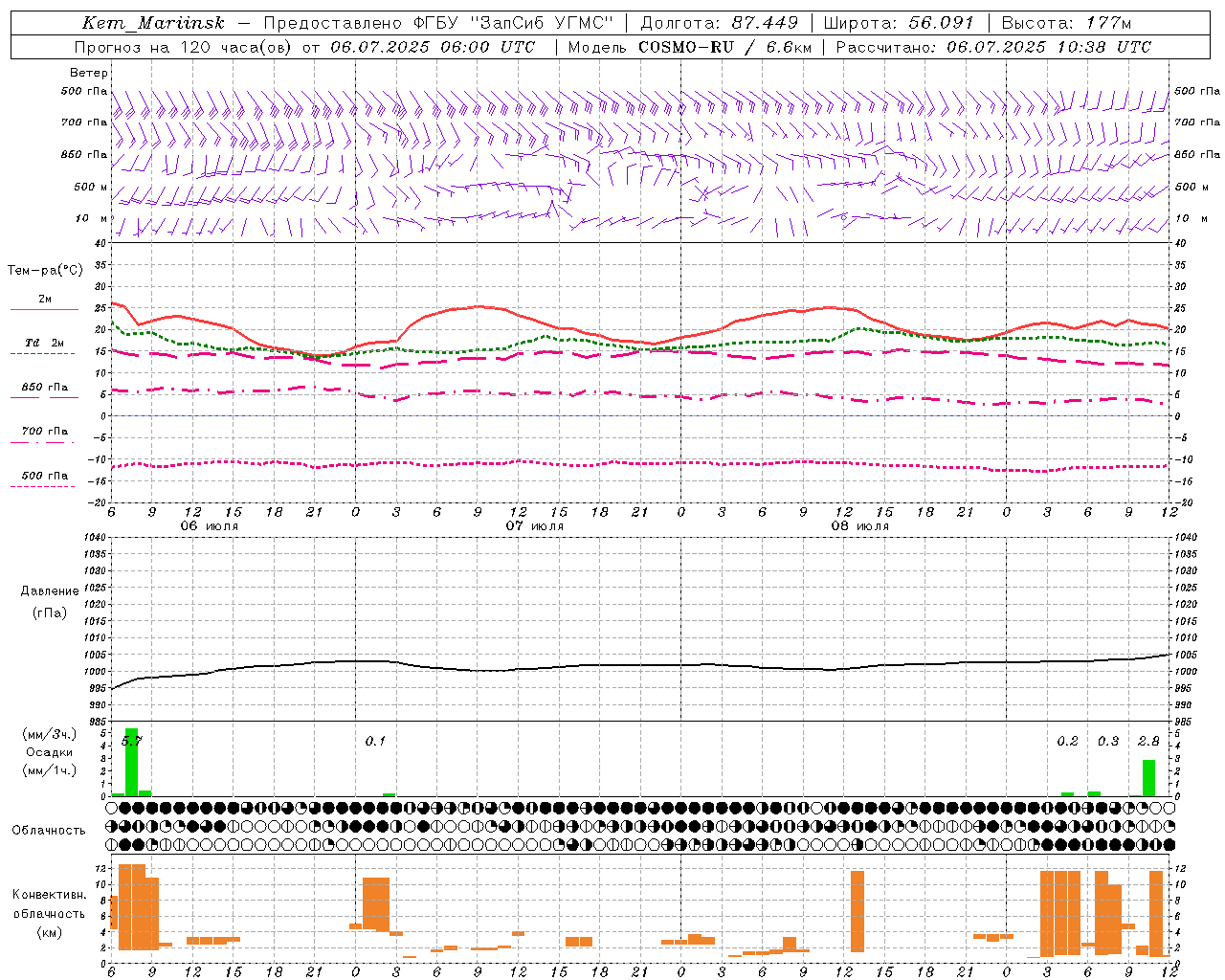Click the precipitation value 0.2
Viewport: 1225px width, 980px height.
tap(1067, 741)
